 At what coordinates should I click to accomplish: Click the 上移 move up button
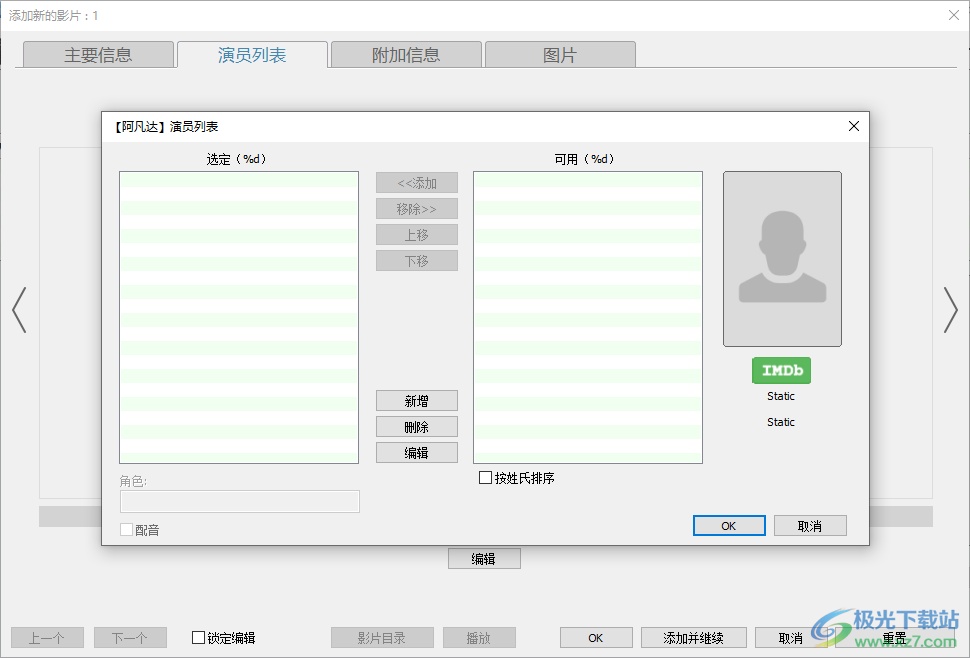tap(416, 234)
